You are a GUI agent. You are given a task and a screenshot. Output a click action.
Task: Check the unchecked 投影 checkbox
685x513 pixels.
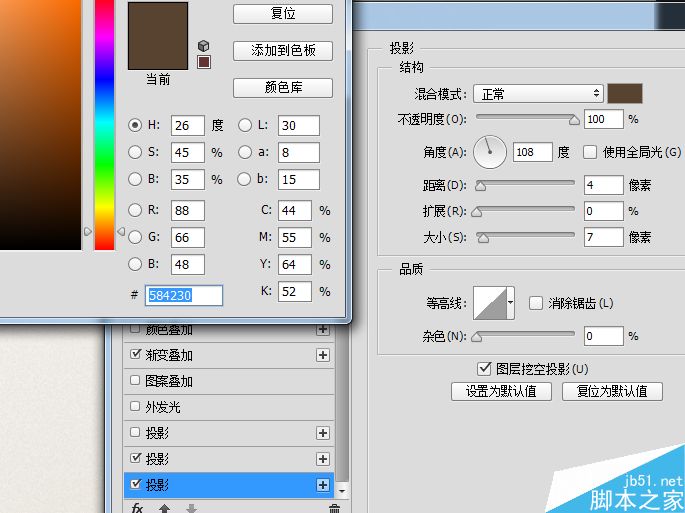(x=135, y=432)
